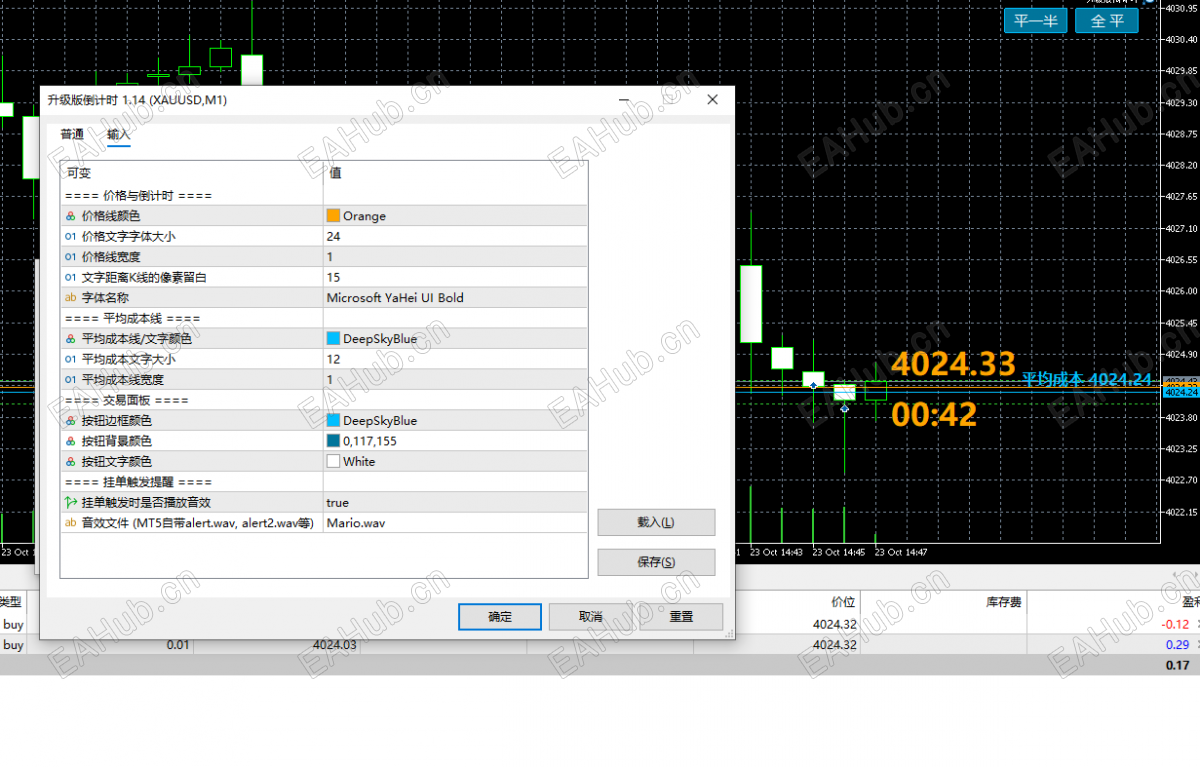Click the color-type icon beside 按钮边框颜色
The width and height of the screenshot is (1200, 767).
click(x=70, y=421)
